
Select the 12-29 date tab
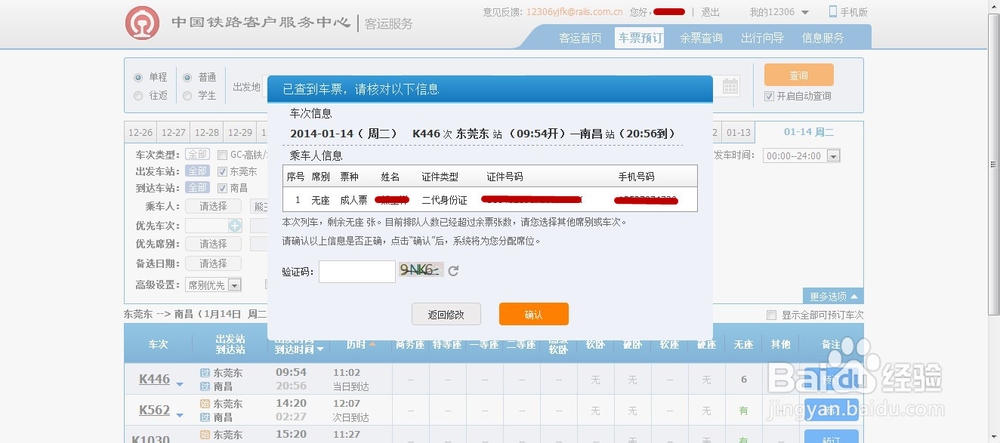point(240,133)
